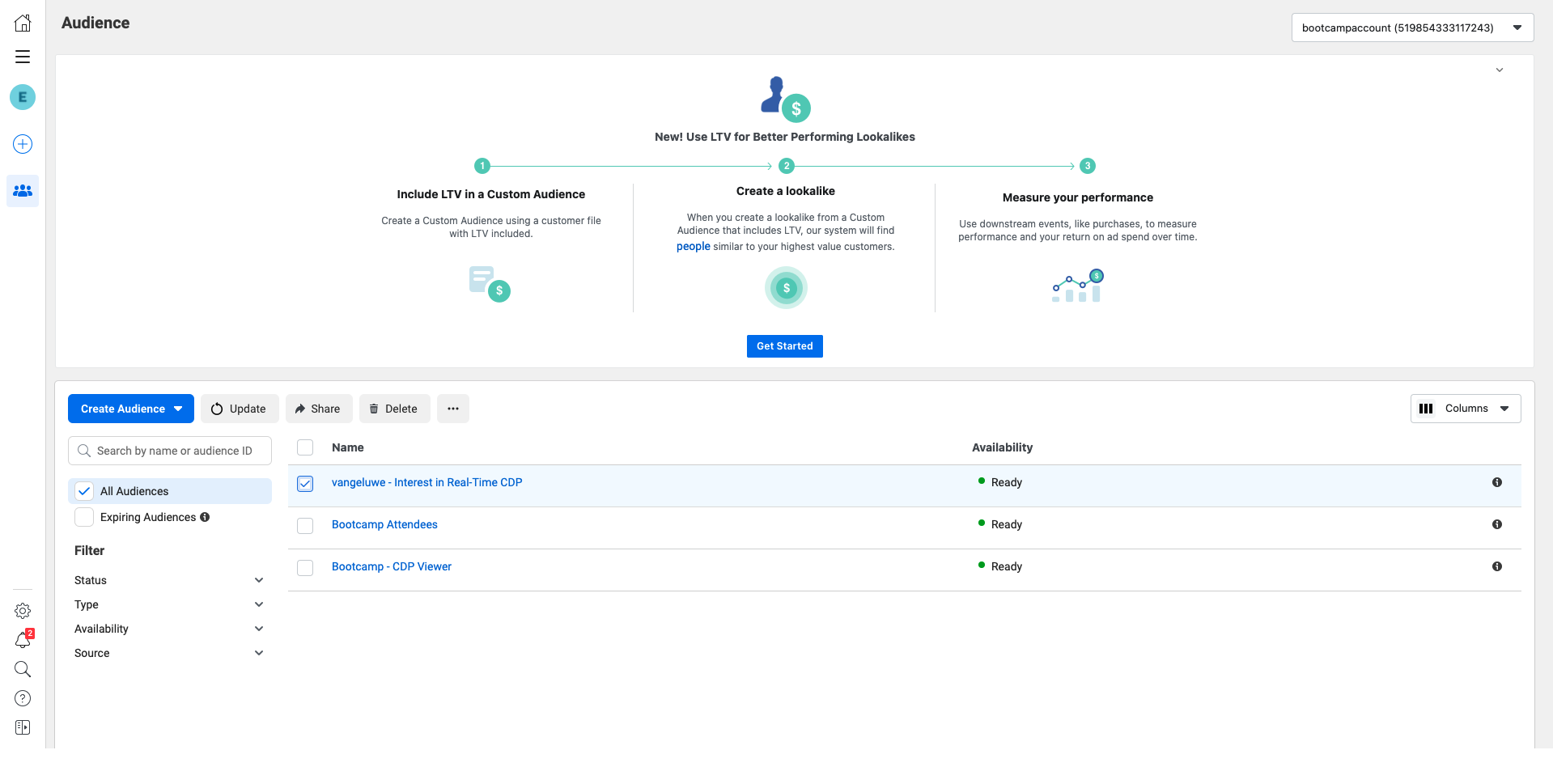Screen dimensions: 1553x784
Task: Open the help question mark icon
Action: (x=23, y=698)
